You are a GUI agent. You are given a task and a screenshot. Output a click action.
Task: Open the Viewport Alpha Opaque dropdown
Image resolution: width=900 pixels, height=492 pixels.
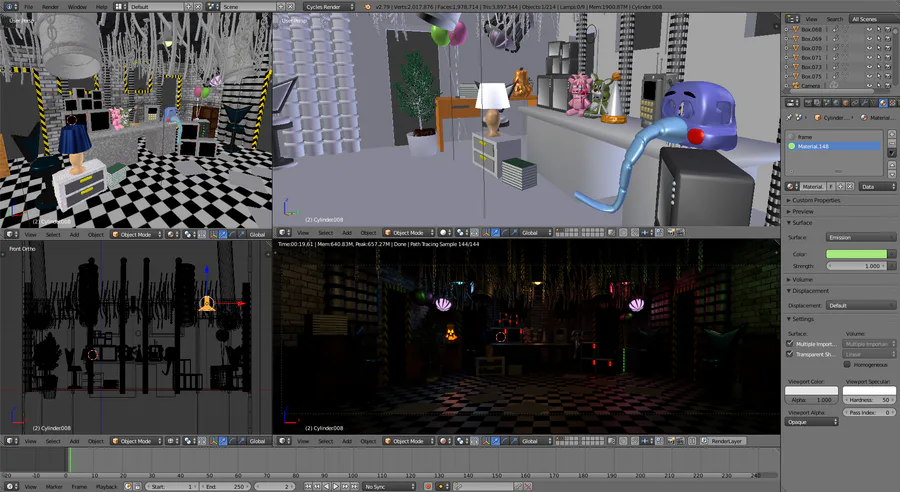pyautogui.click(x=811, y=422)
